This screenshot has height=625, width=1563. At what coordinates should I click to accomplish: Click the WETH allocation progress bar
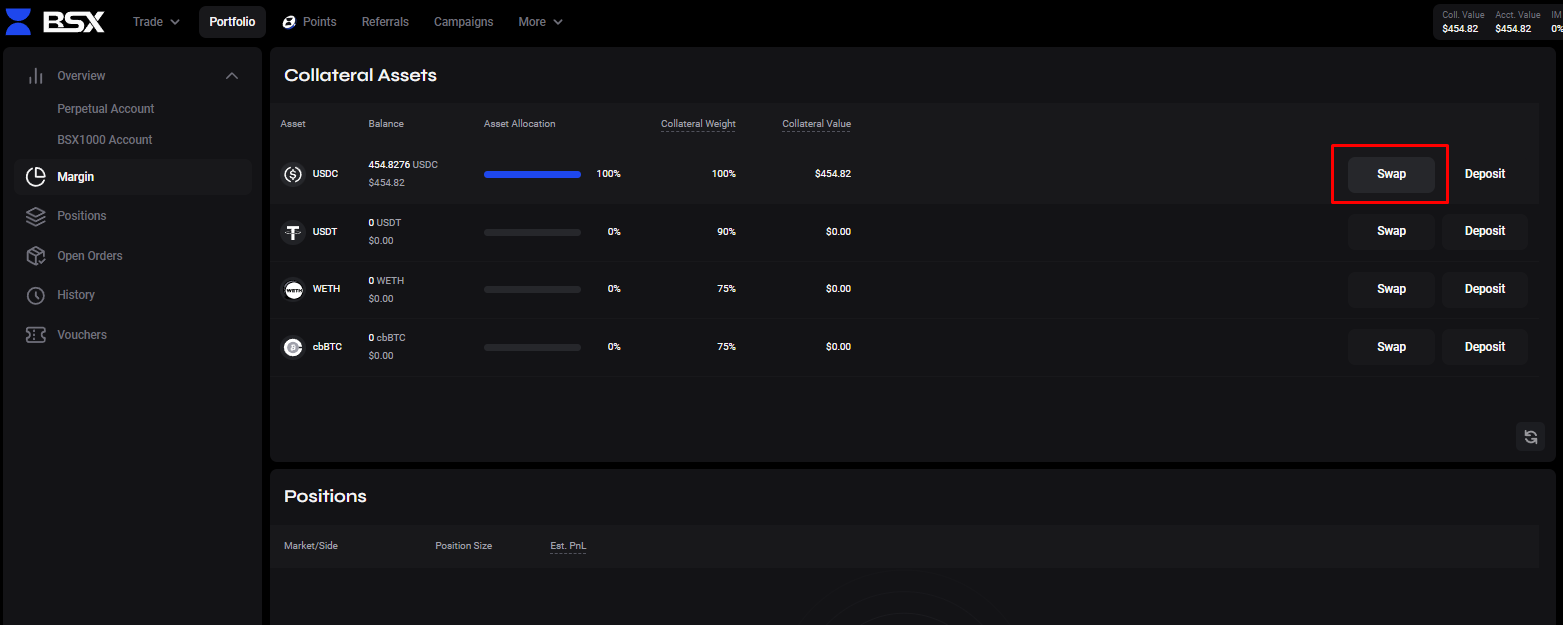point(532,289)
